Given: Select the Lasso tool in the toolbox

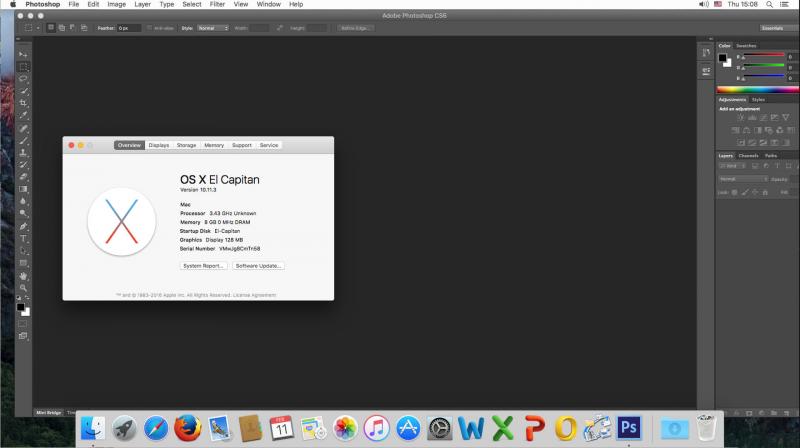Looking at the screenshot, I should (23, 79).
